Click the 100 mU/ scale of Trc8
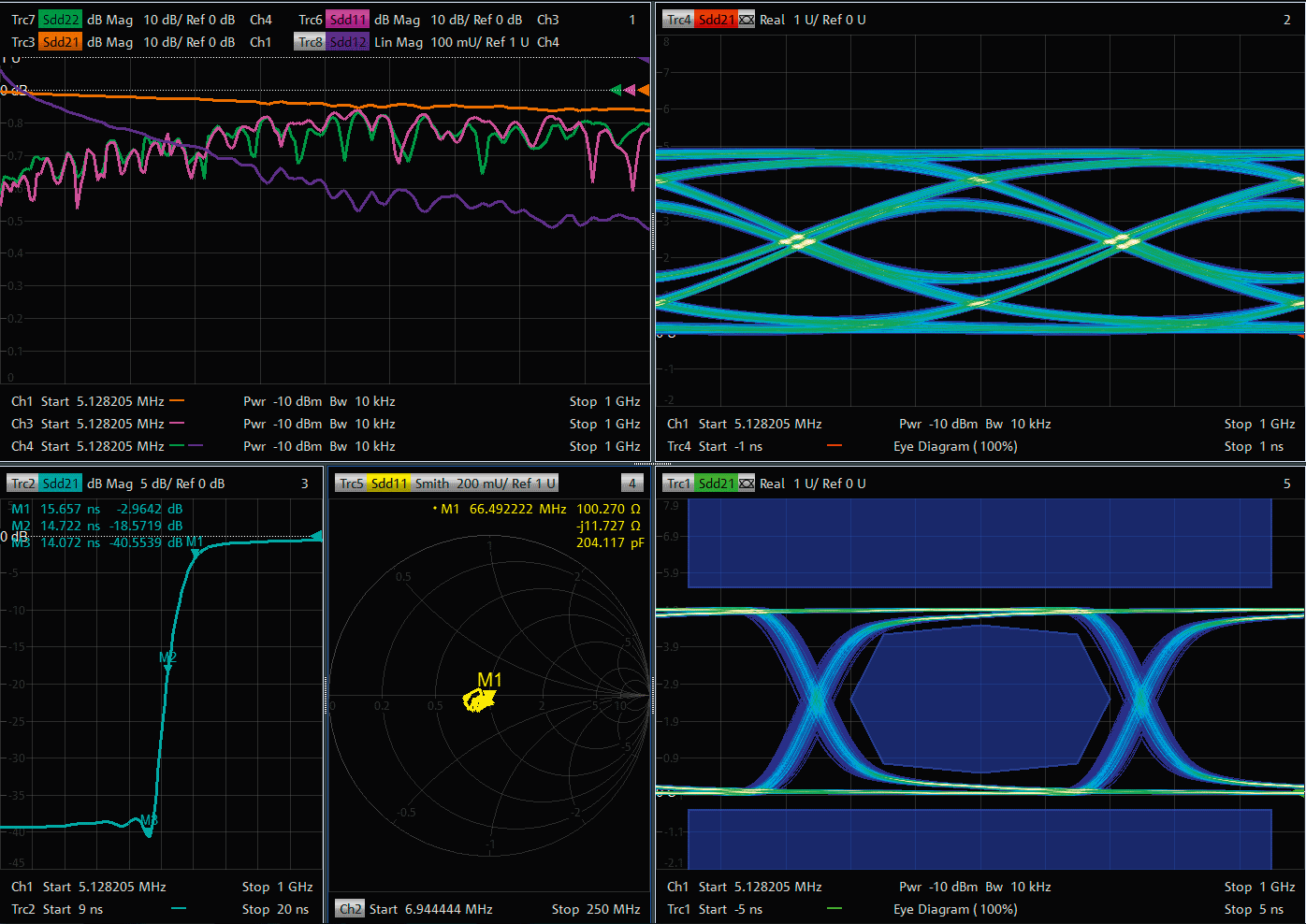This screenshot has height=924, width=1306. [455, 42]
